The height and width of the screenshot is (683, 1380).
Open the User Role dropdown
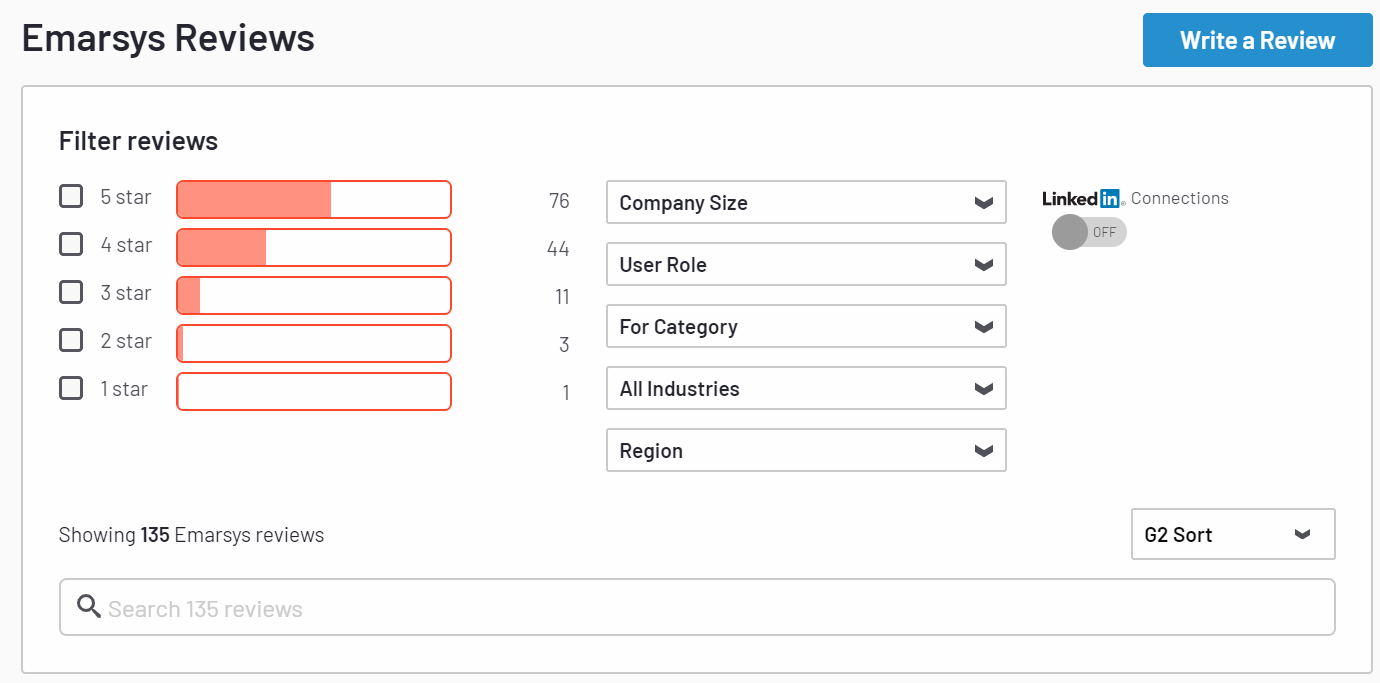(806, 264)
